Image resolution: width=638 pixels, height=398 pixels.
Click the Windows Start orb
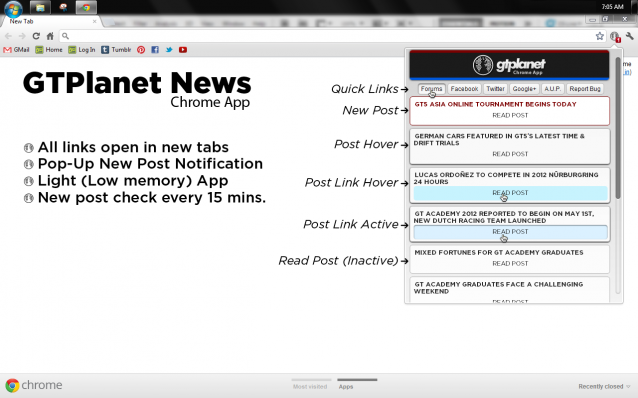coord(13,9)
